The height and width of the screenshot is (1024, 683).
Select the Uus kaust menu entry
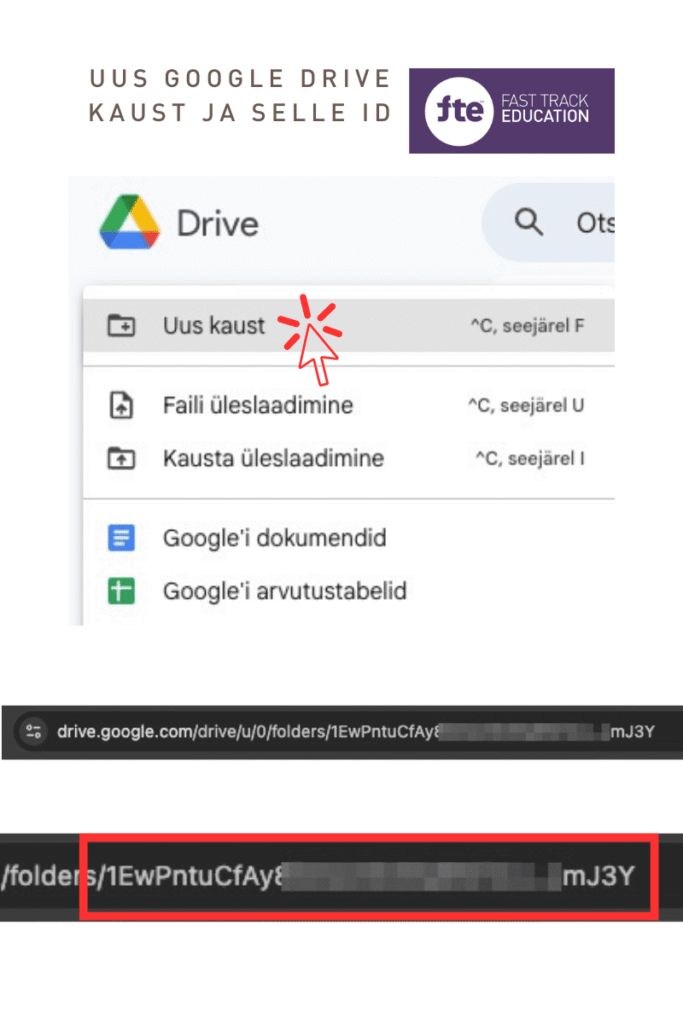click(349, 325)
